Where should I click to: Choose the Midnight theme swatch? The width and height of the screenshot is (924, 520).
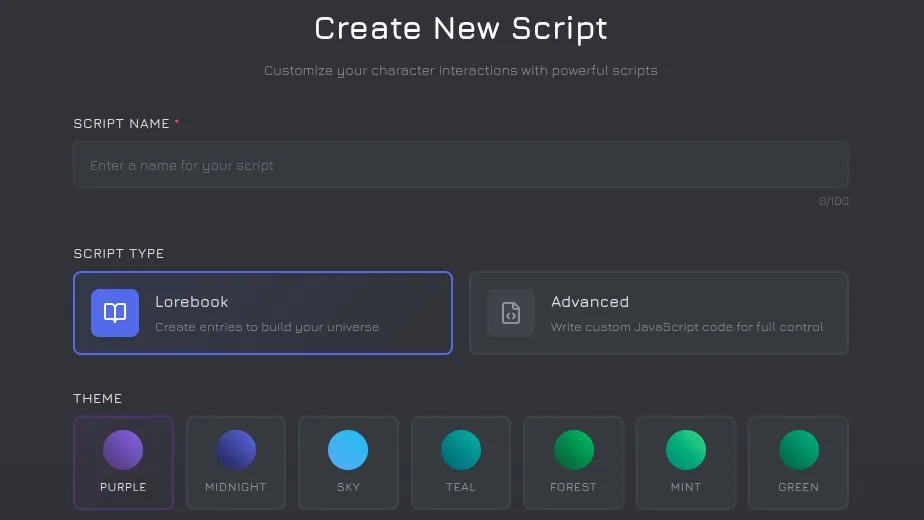pyautogui.click(x=236, y=463)
